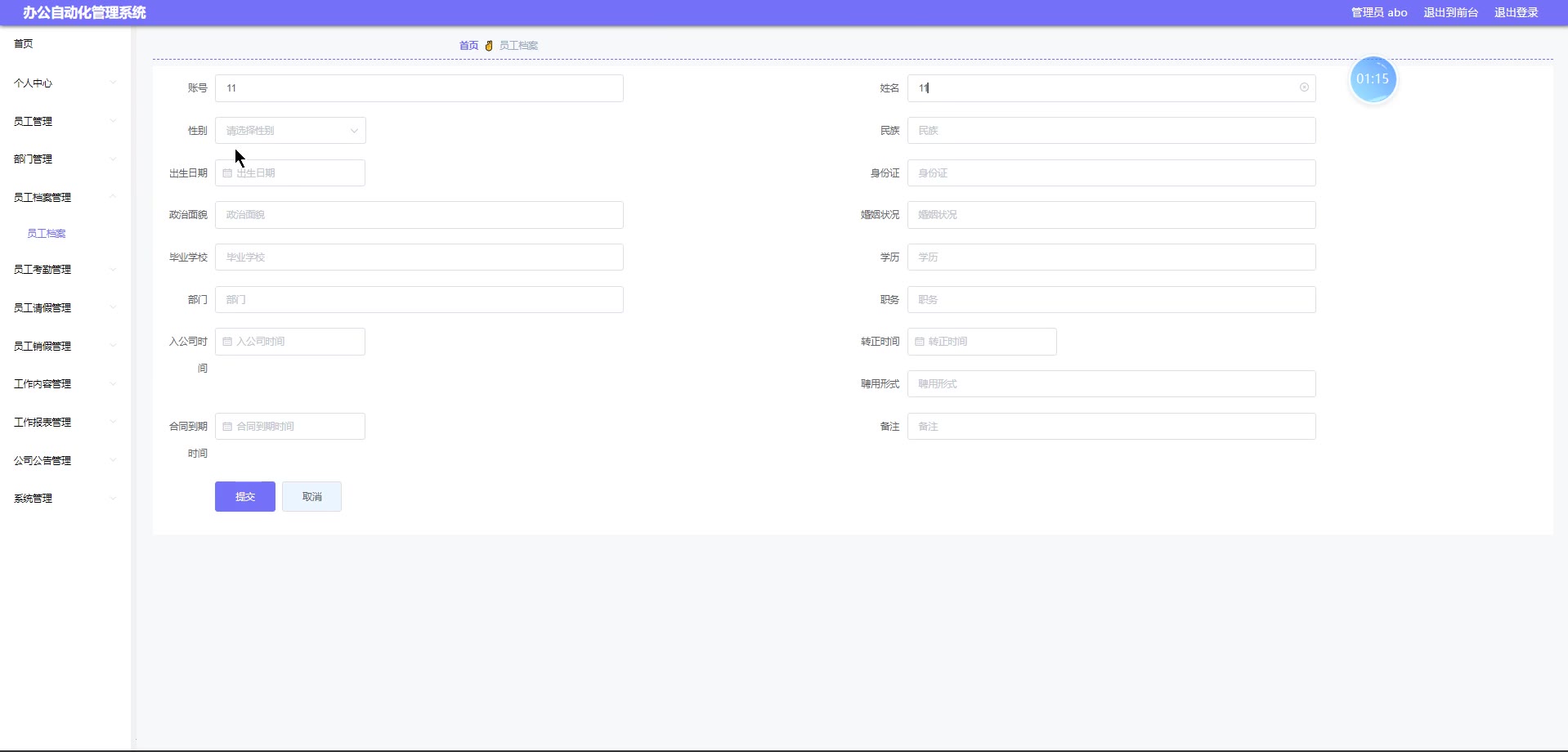Click the 学历 input field
Image resolution: width=1568 pixels, height=752 pixels.
[x=1112, y=257]
